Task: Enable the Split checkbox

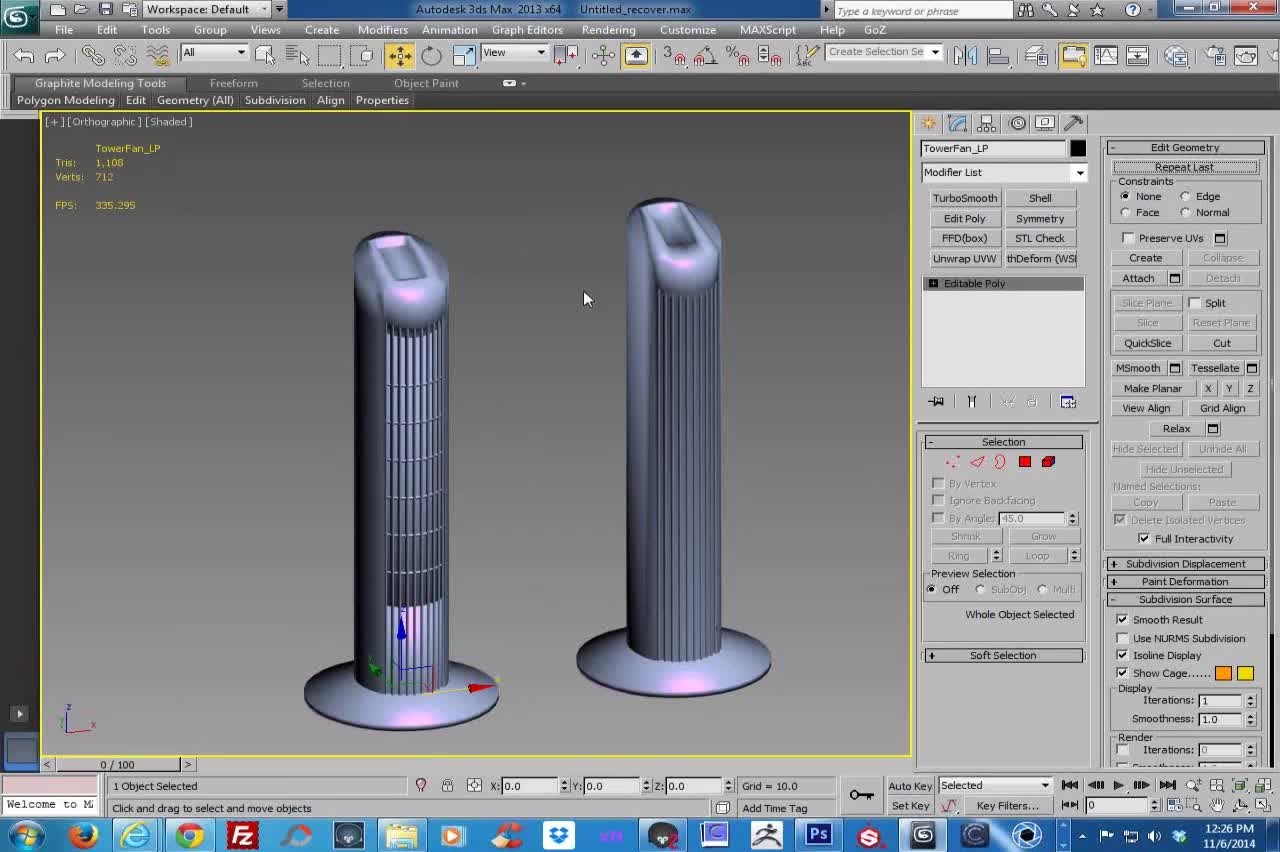Action: click(x=1195, y=303)
